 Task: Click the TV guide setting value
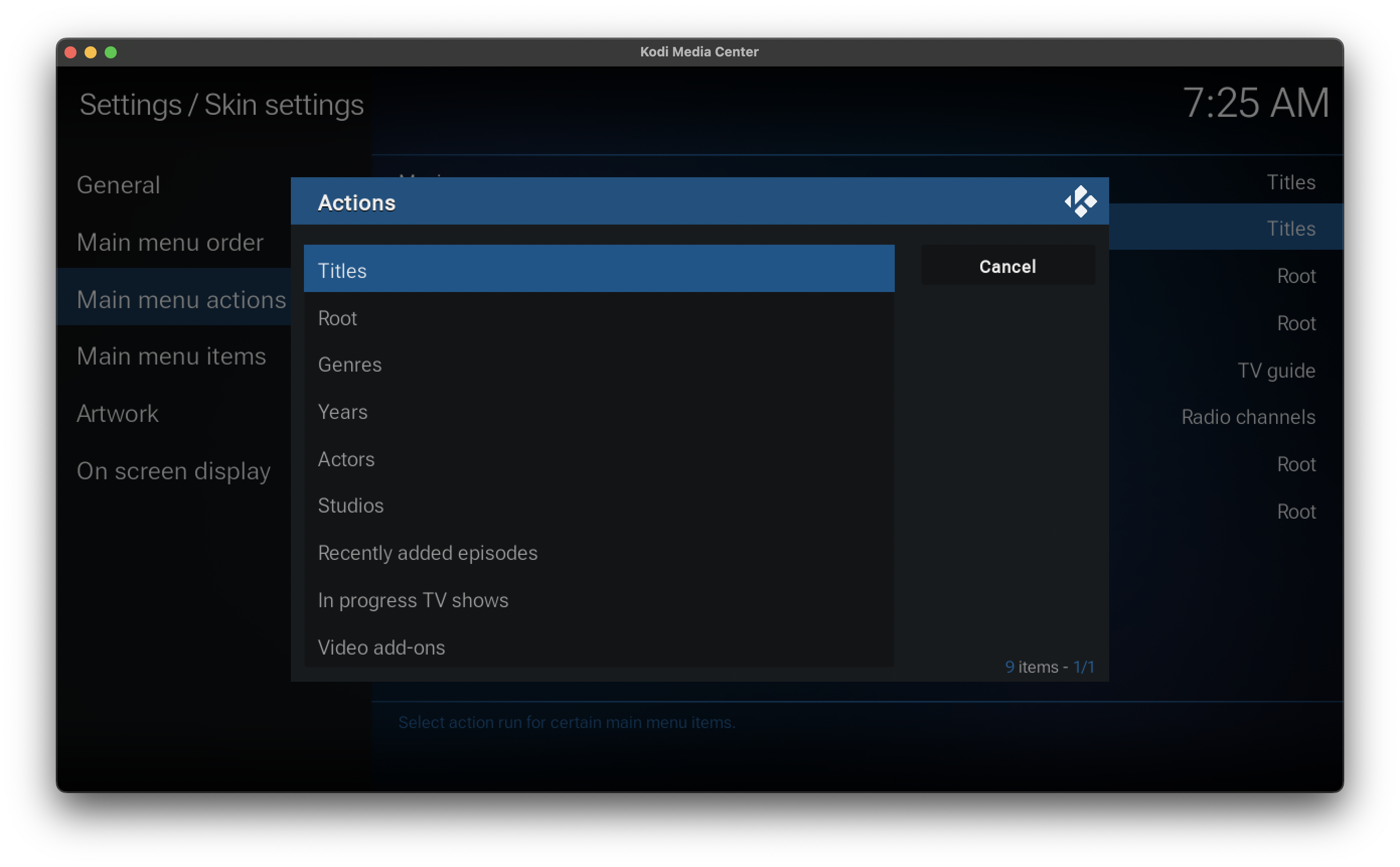click(1276, 371)
